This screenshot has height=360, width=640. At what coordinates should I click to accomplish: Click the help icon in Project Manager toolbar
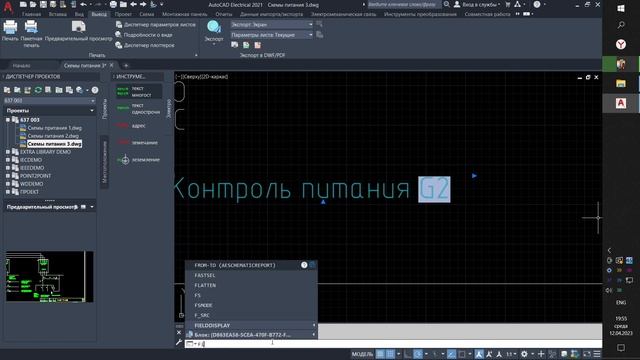[95, 90]
